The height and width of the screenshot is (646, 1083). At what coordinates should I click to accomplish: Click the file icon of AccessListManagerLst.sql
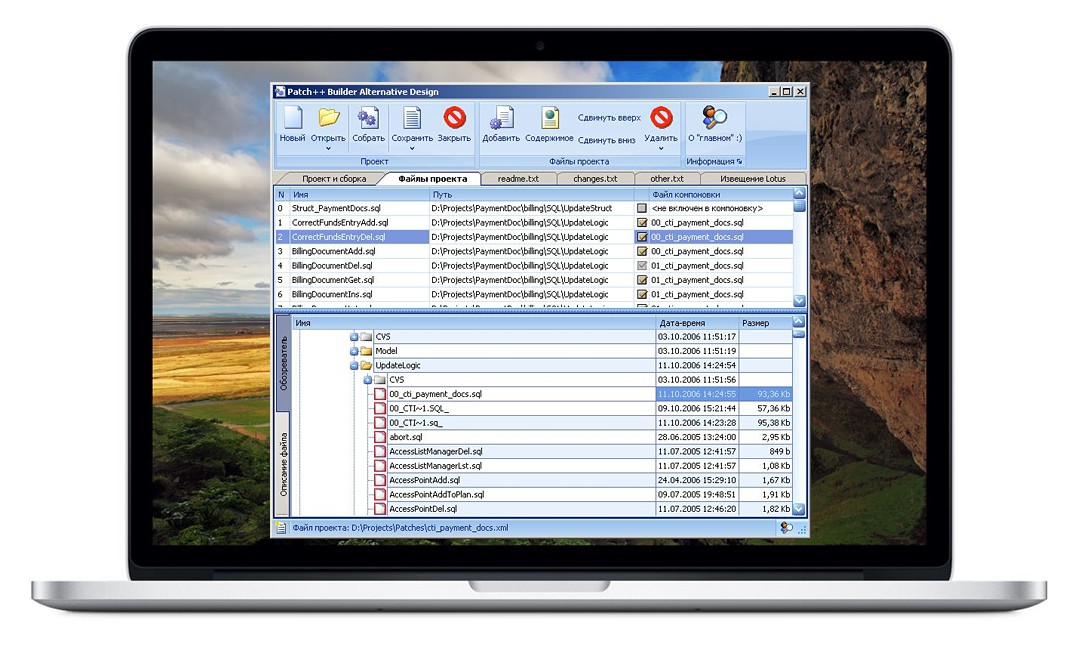pos(380,466)
